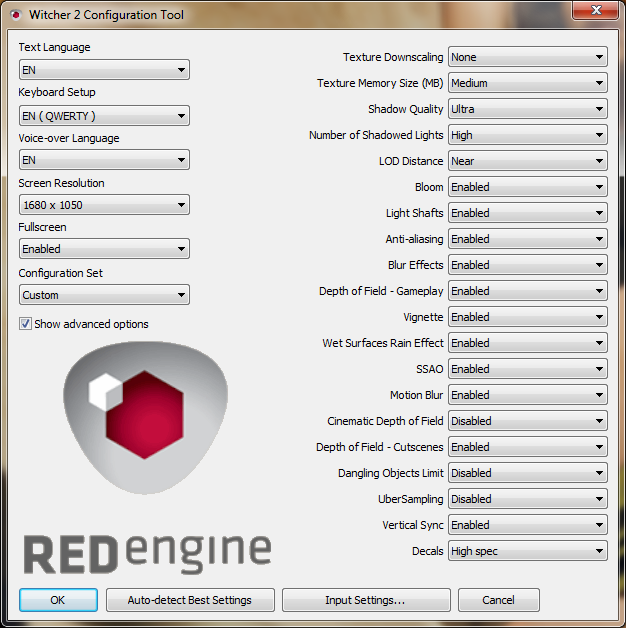This screenshot has width=626, height=628.
Task: Click Auto-detect Best Settings button
Action: click(190, 600)
